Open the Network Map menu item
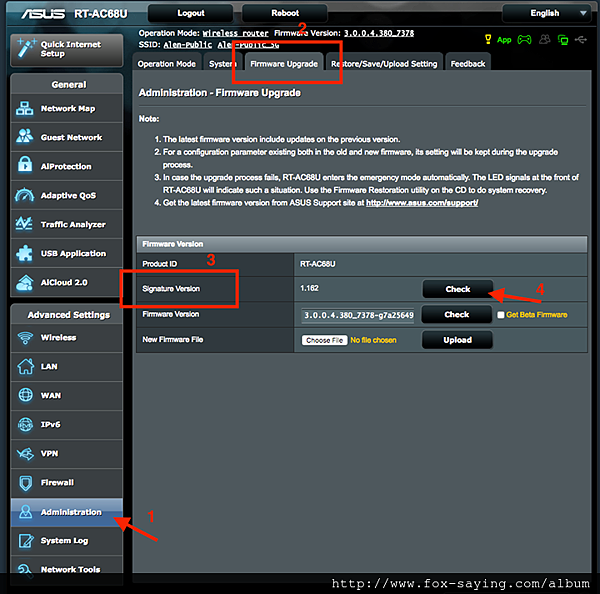The width and height of the screenshot is (600, 594). 67,108
